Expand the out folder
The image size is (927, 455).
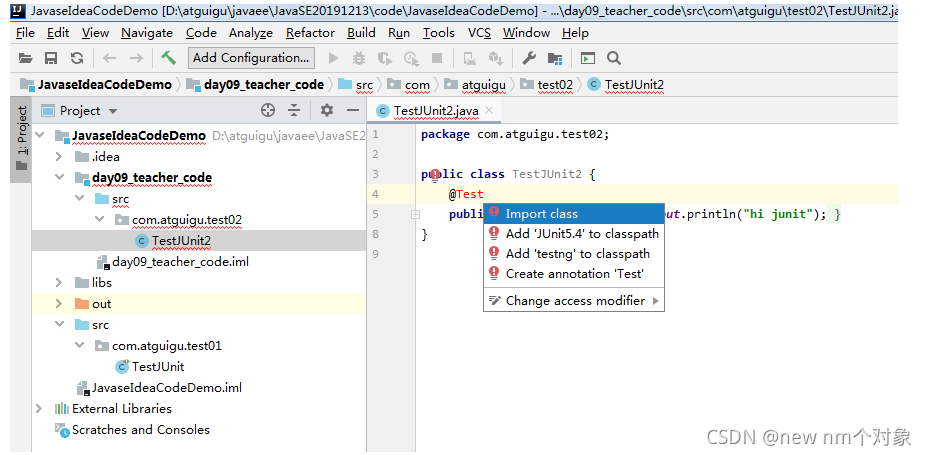59,304
